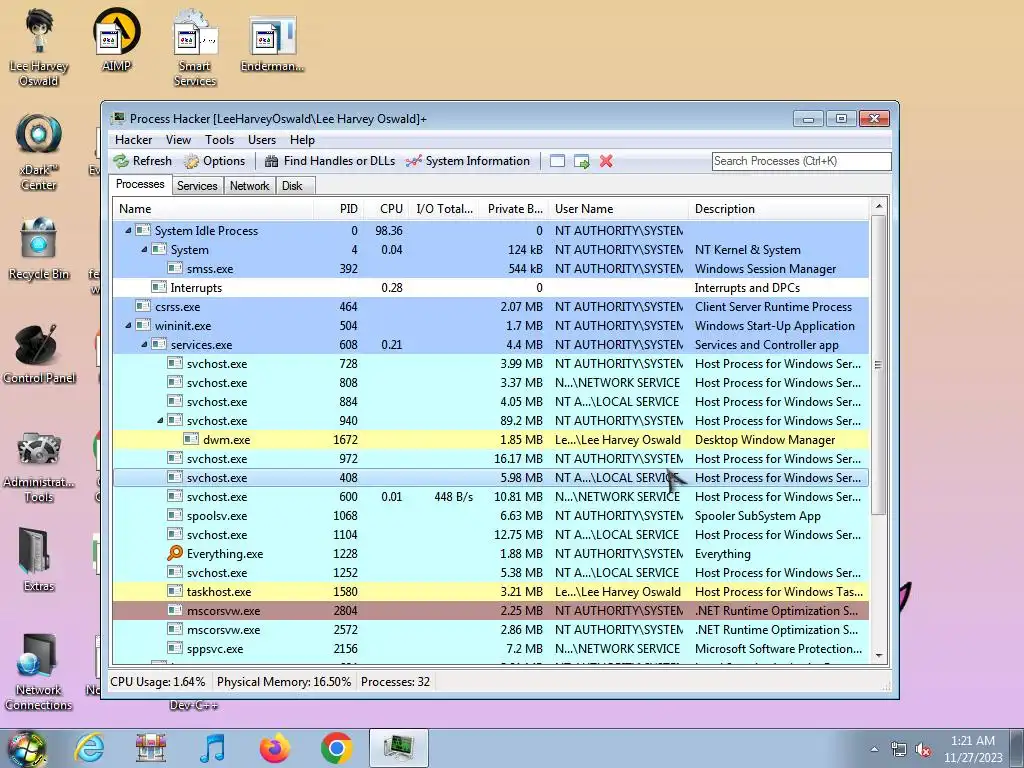
Task: Open System Information graph icon
Action: pos(413,161)
